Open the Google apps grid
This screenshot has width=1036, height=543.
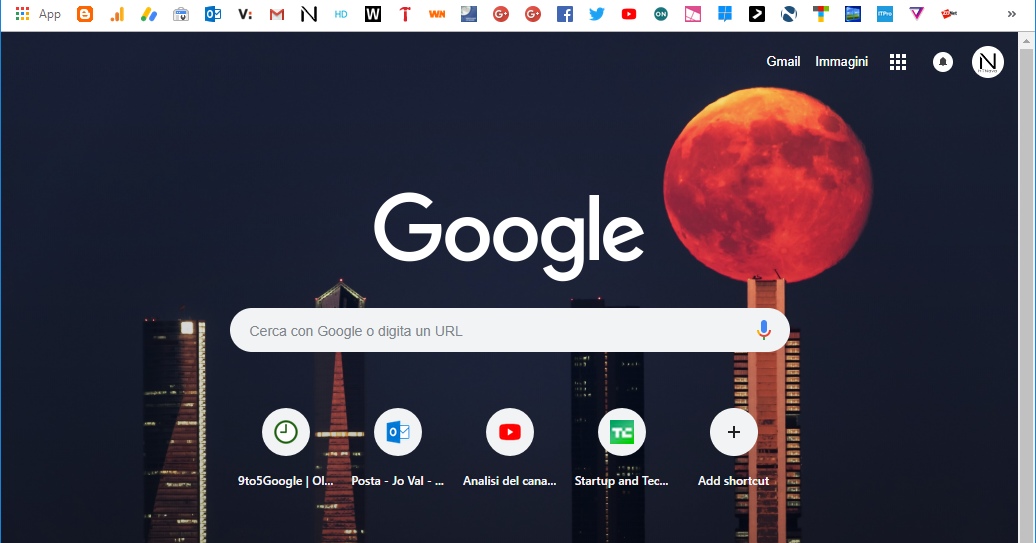click(x=897, y=62)
